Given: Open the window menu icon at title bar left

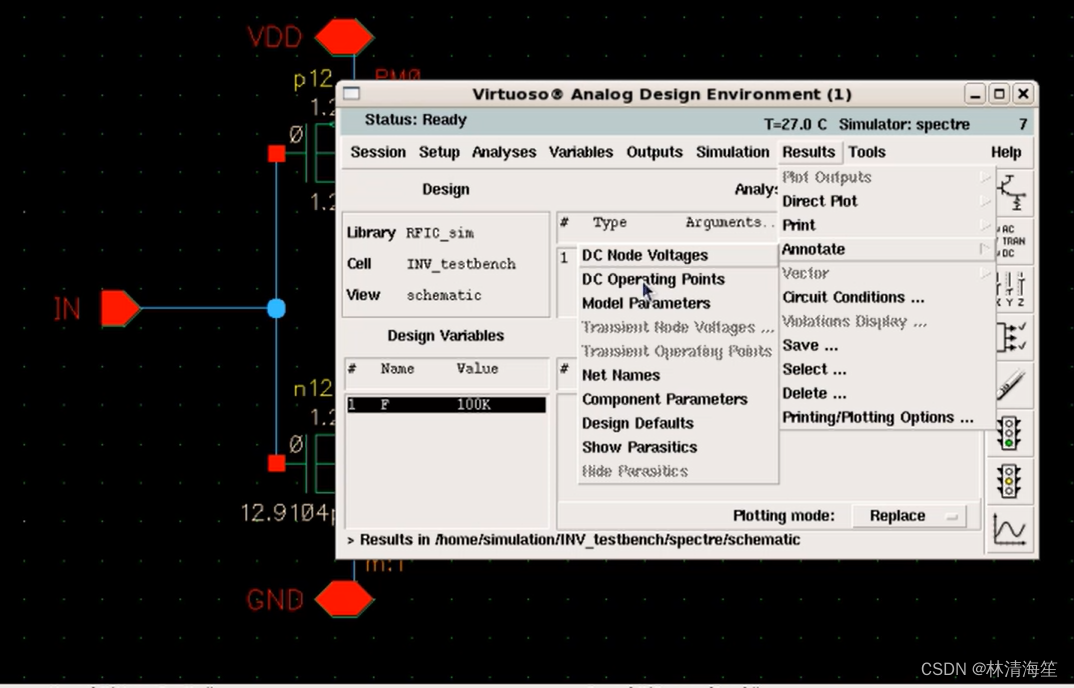Looking at the screenshot, I should click(351, 93).
